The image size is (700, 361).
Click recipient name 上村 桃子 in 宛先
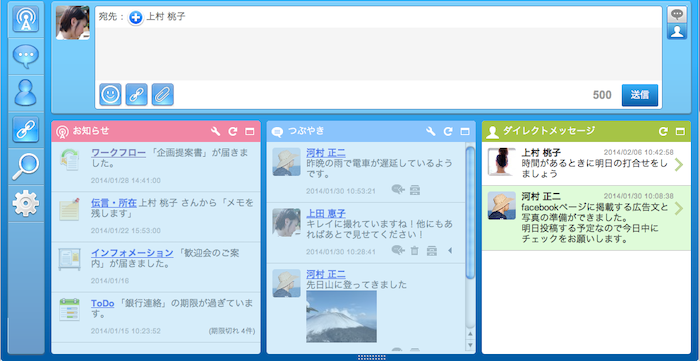tap(166, 17)
